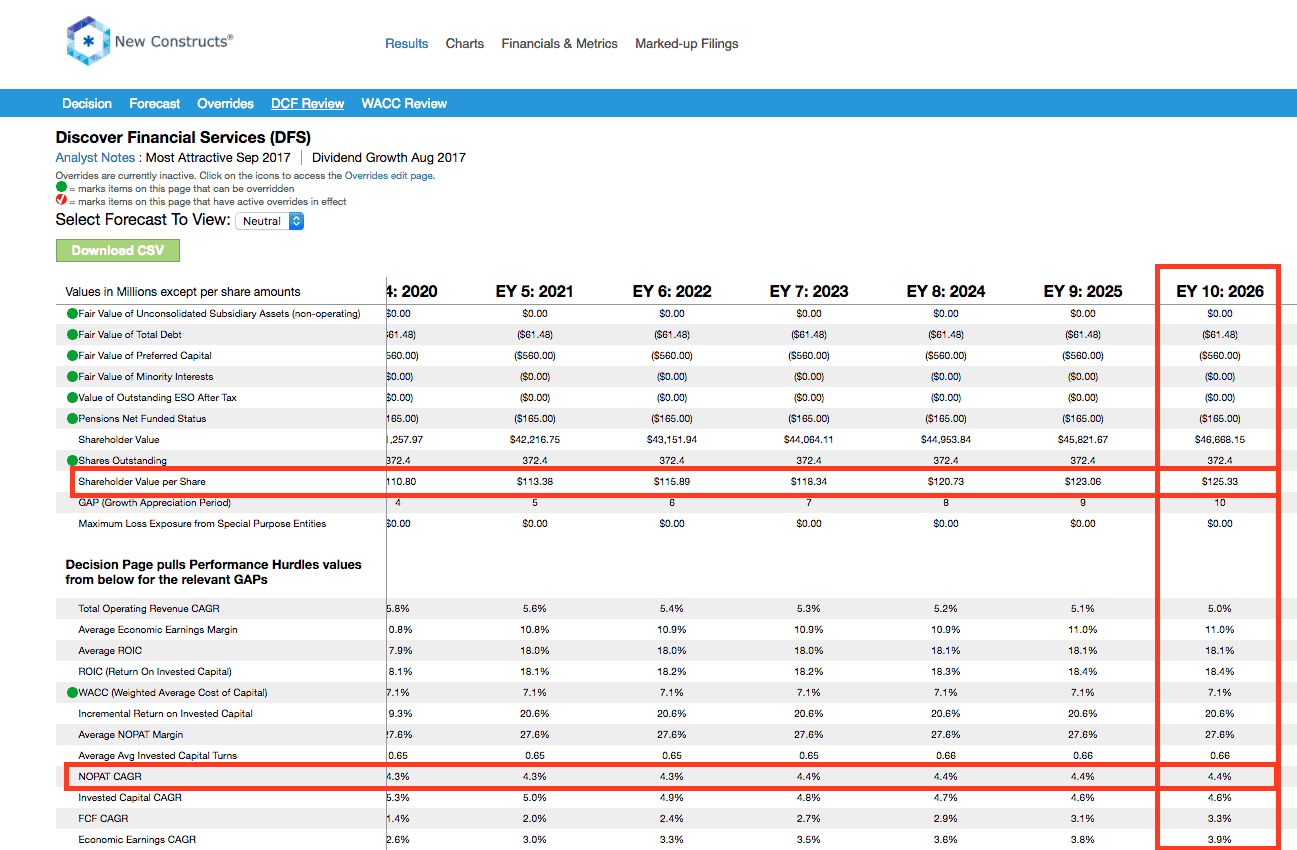Go to the Forecast page

[x=155, y=104]
